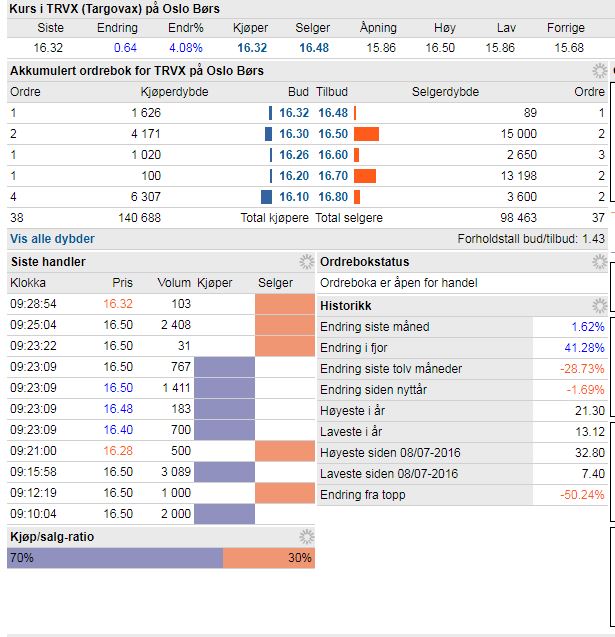This screenshot has height=637, width=615.
Task: Select ask price 16.50 in order book
Action: [333, 134]
